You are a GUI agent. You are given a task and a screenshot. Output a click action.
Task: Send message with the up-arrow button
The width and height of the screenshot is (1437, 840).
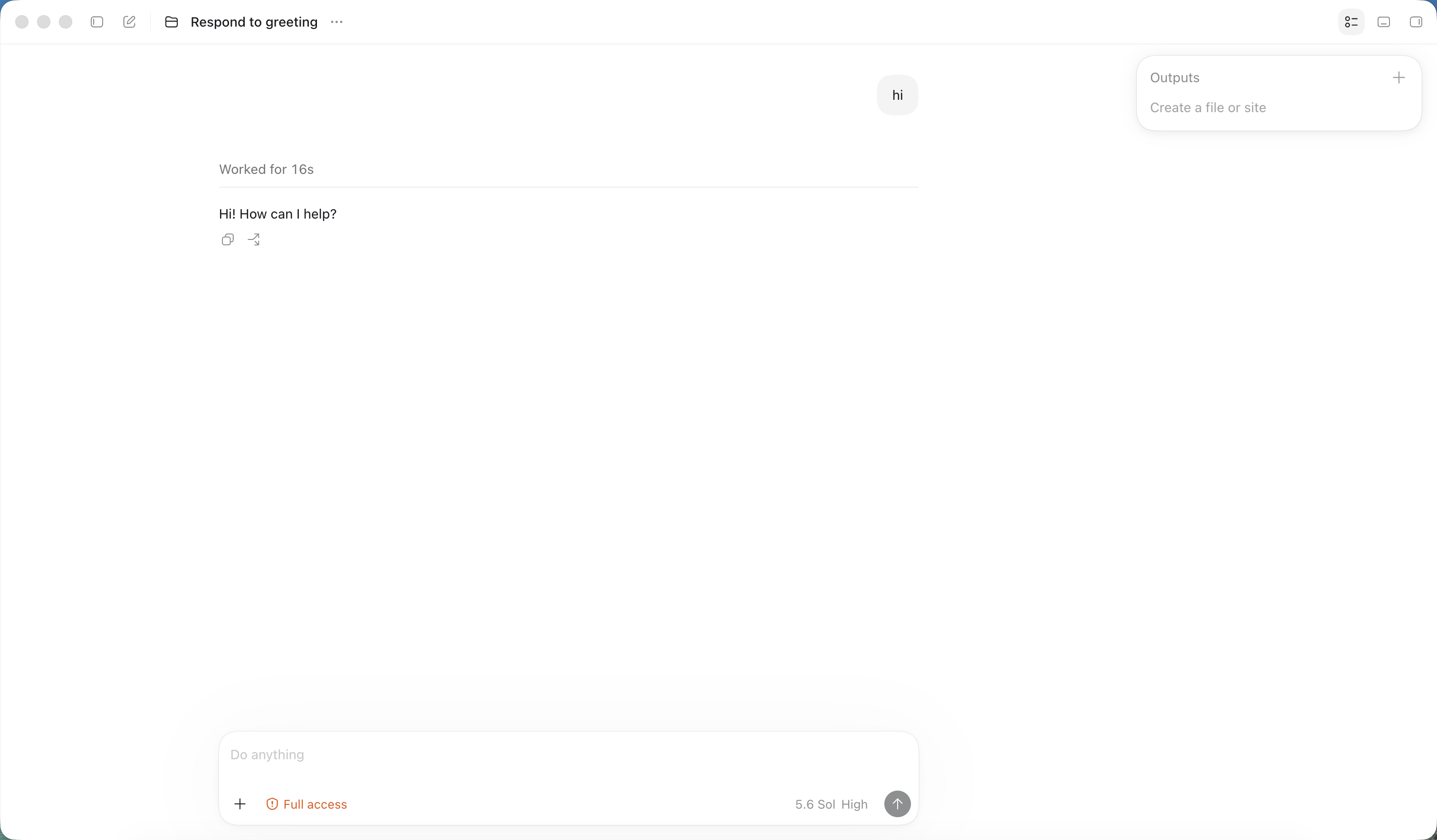point(897,804)
